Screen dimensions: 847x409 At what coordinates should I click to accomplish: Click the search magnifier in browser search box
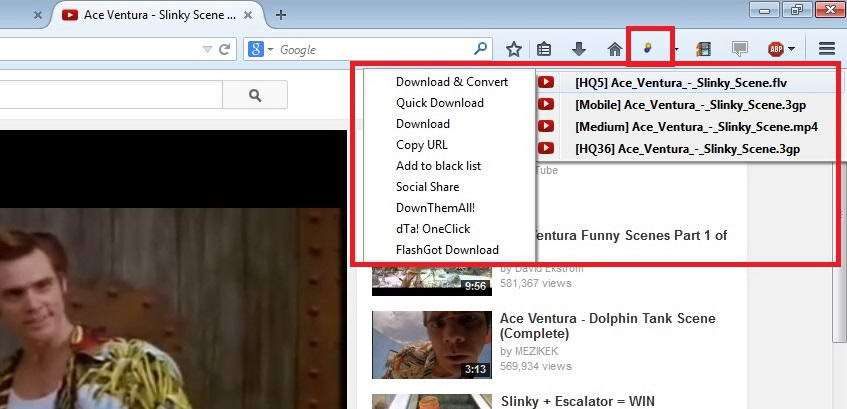[480, 49]
